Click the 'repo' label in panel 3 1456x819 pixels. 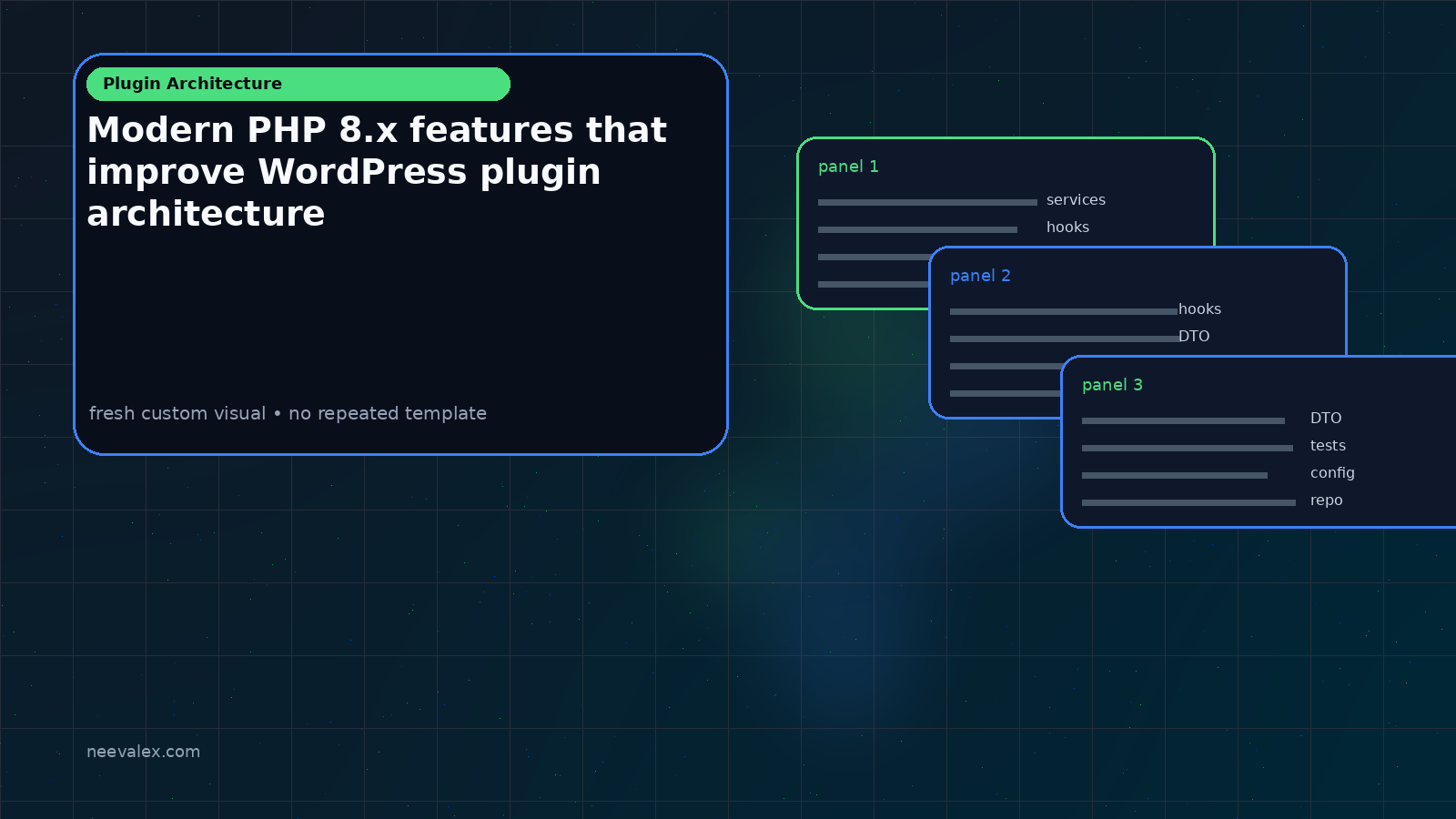[x=1326, y=500]
